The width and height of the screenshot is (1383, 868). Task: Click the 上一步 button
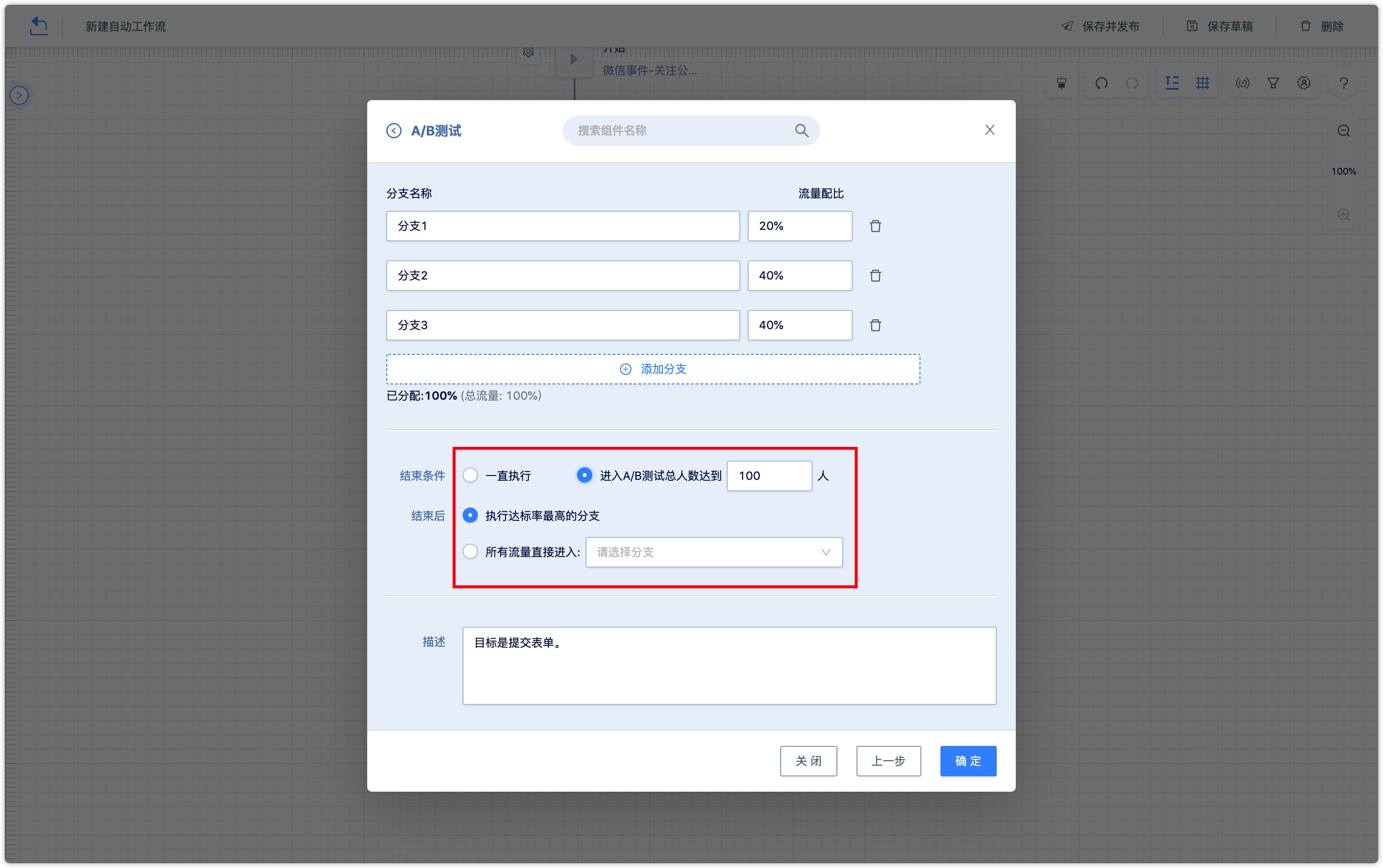click(x=888, y=761)
